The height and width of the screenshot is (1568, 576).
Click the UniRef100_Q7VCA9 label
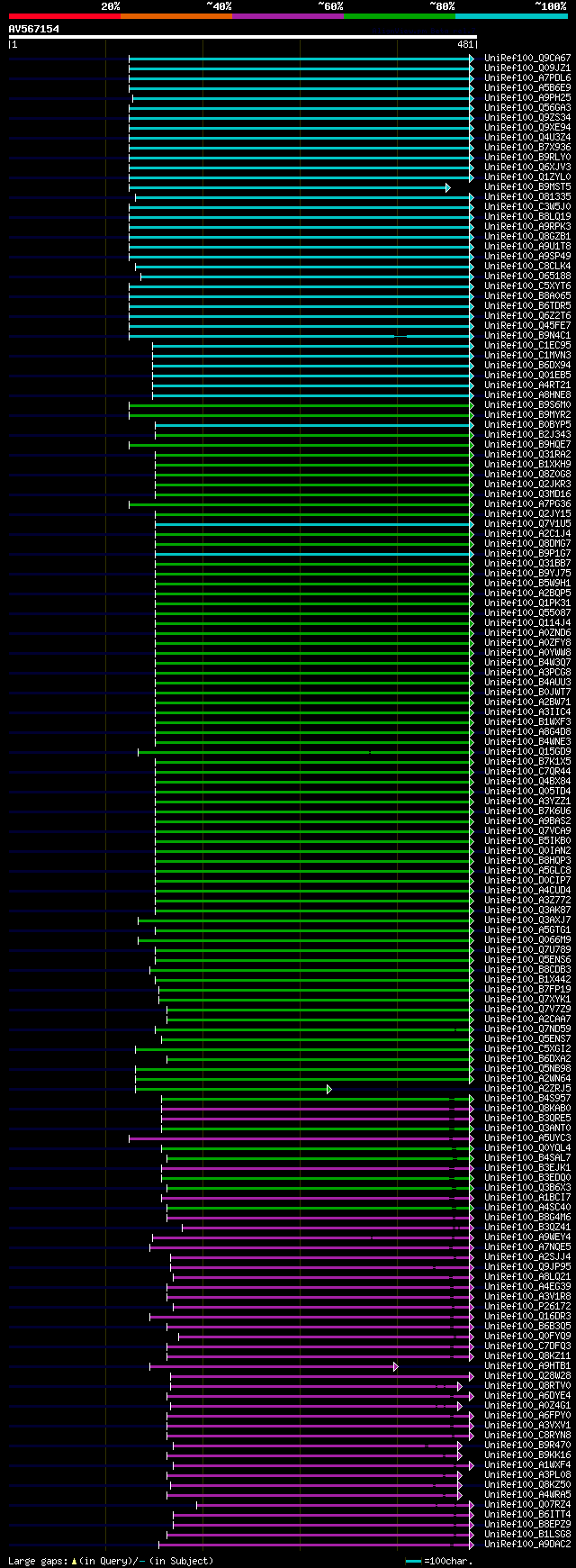tap(527, 831)
